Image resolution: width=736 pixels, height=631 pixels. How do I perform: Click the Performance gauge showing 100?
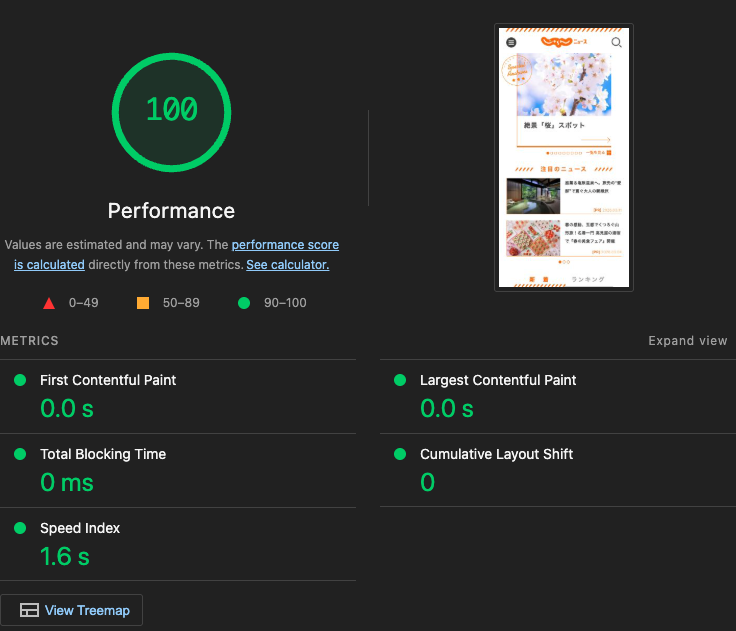[171, 110]
